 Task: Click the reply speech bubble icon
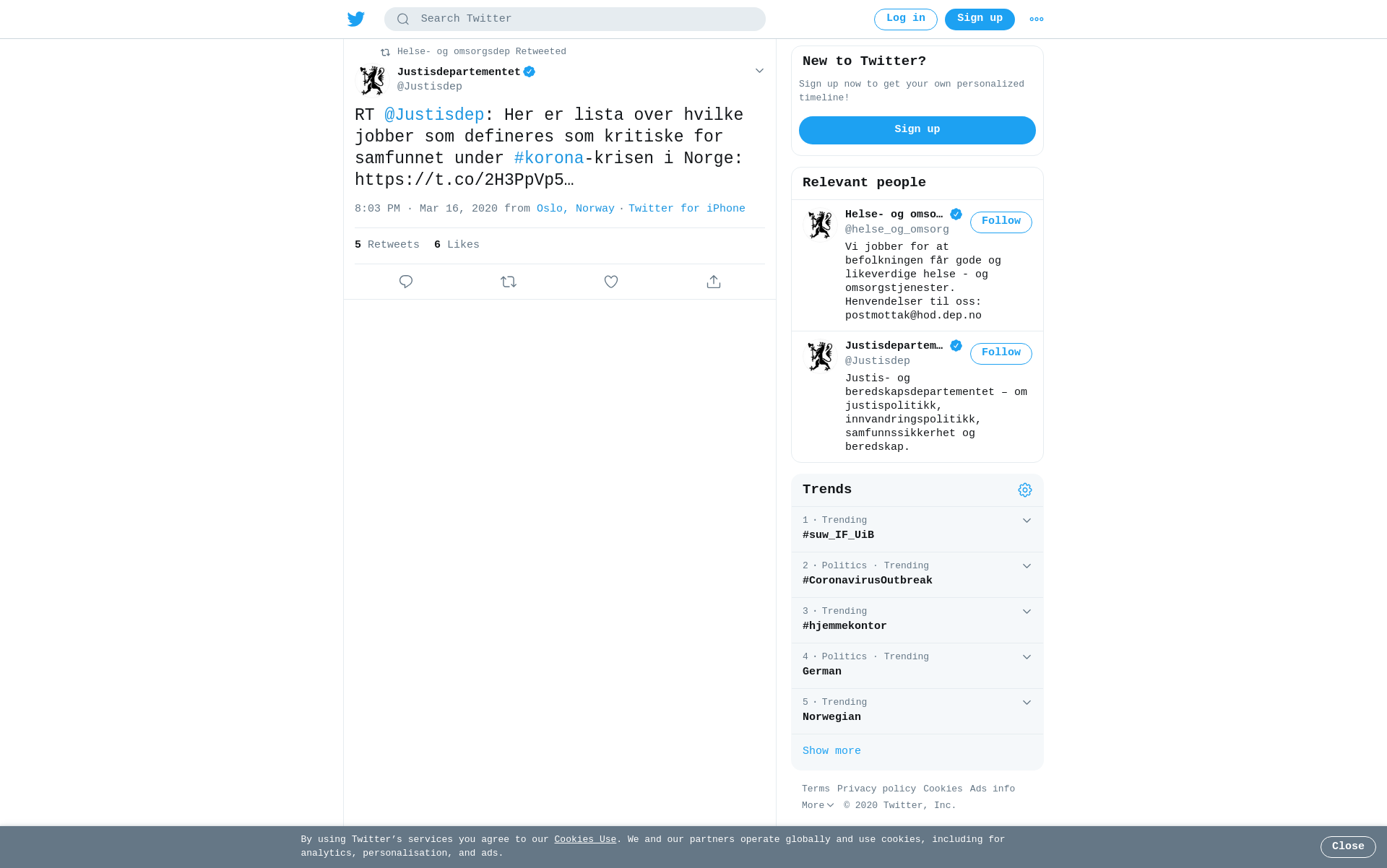(406, 282)
